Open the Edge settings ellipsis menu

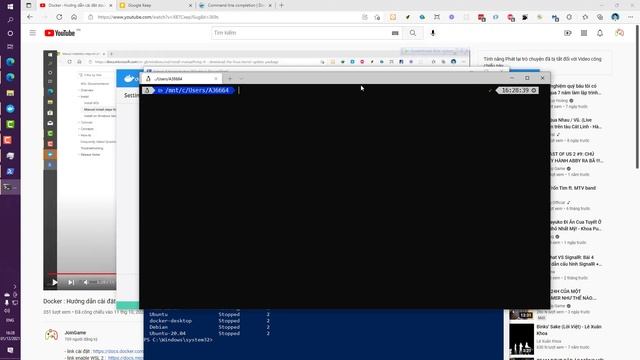(630, 17)
